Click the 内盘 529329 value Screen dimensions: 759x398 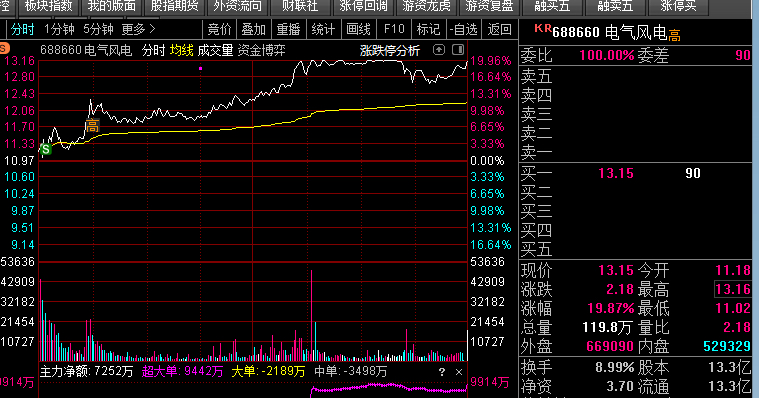727,346
